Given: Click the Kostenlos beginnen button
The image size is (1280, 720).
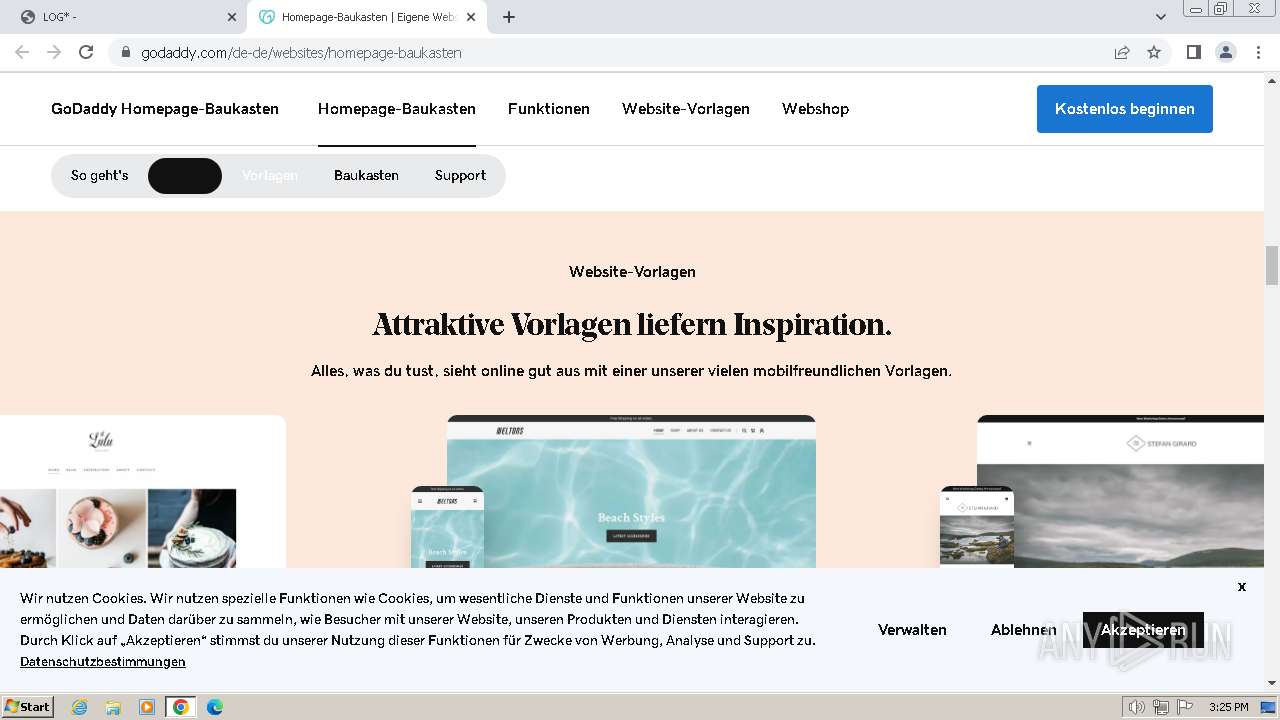Looking at the screenshot, I should [x=1125, y=109].
